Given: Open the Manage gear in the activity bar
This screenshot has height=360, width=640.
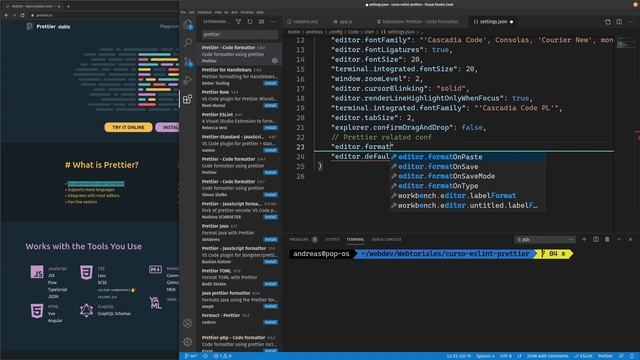Looking at the screenshot, I should [188, 342].
